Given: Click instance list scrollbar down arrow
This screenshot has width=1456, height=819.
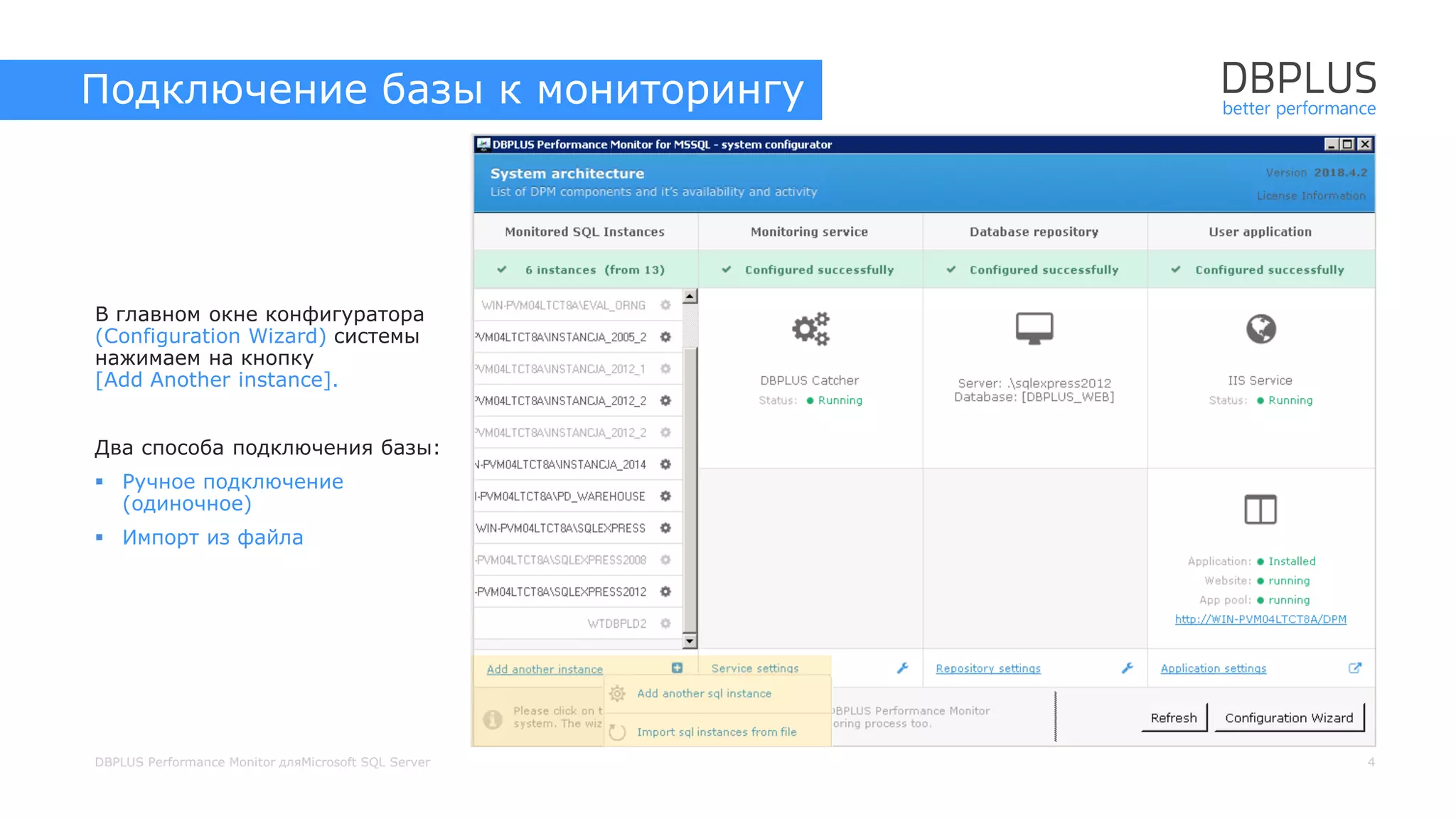Looking at the screenshot, I should pyautogui.click(x=690, y=641).
